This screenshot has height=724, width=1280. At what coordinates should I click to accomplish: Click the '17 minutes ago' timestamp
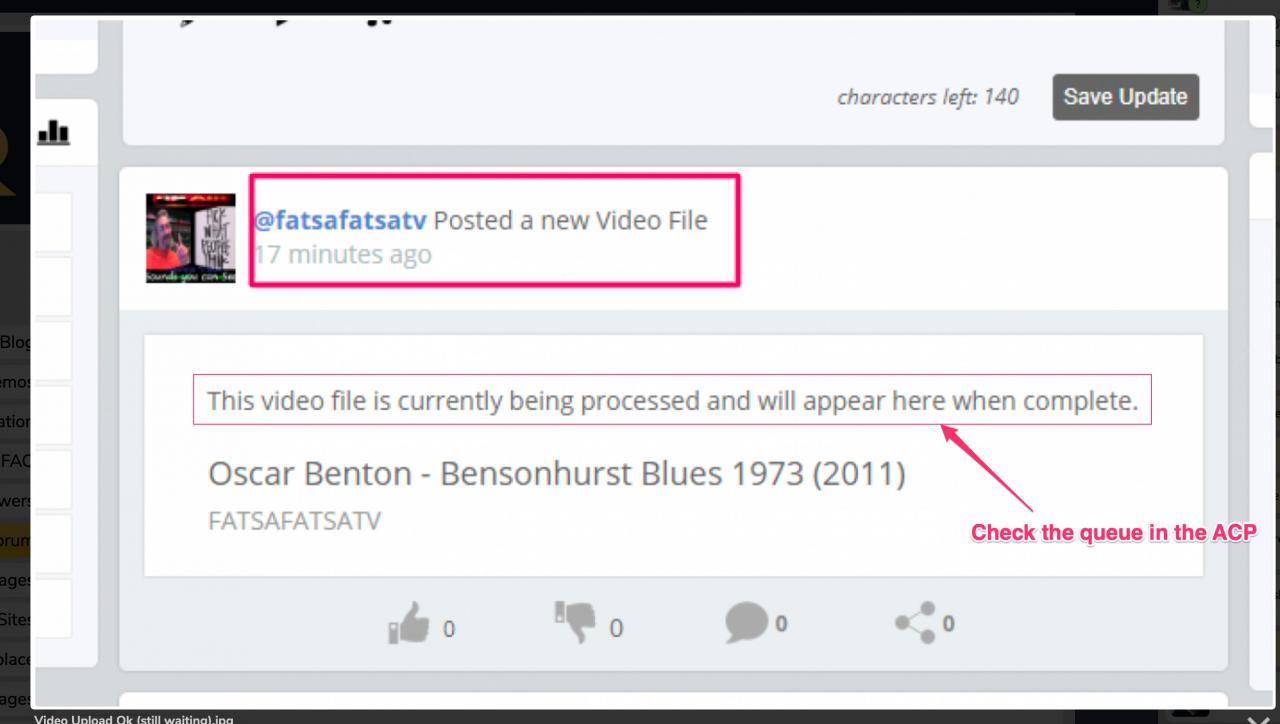click(342, 255)
